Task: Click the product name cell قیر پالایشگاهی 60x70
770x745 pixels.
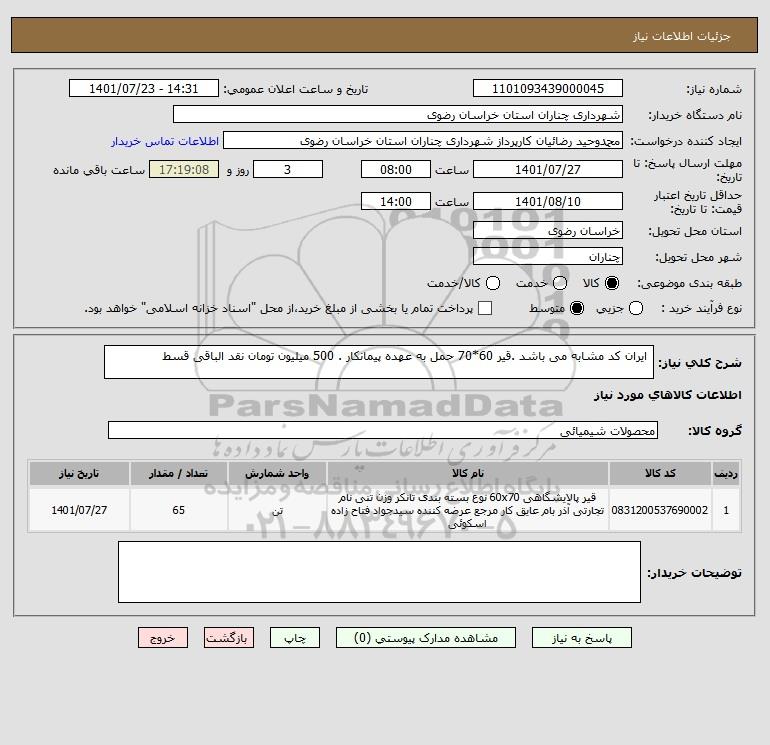Action: (x=468, y=510)
